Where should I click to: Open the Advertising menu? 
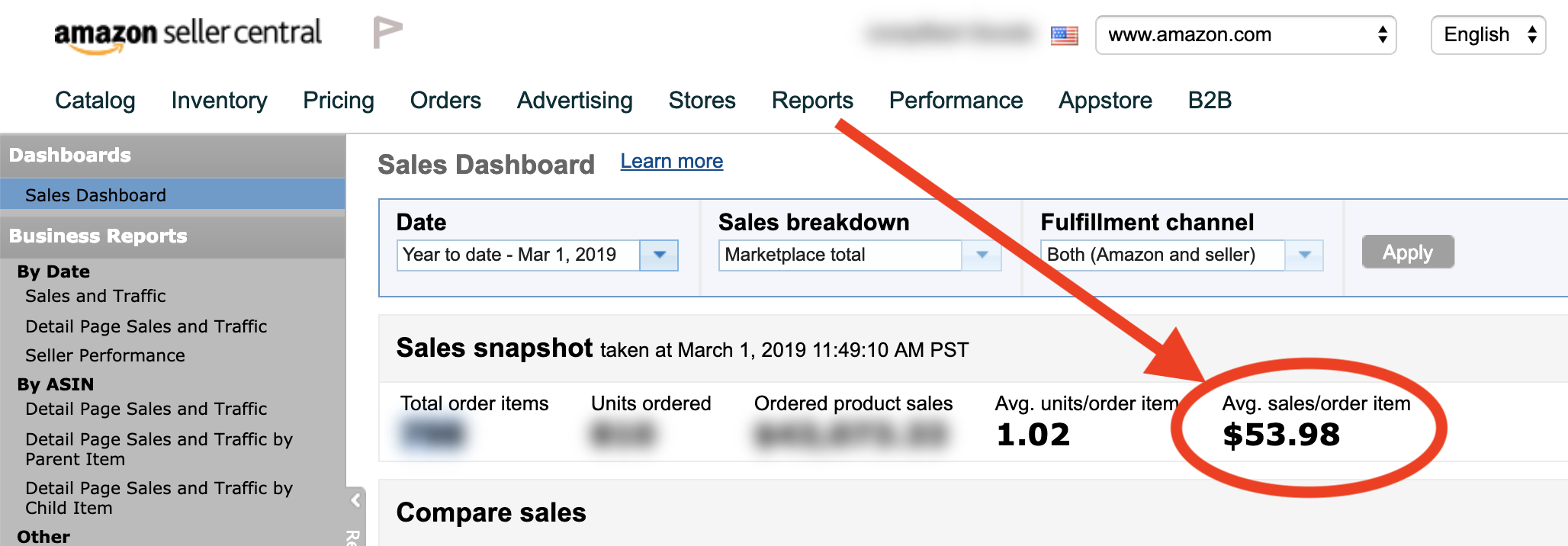575,101
